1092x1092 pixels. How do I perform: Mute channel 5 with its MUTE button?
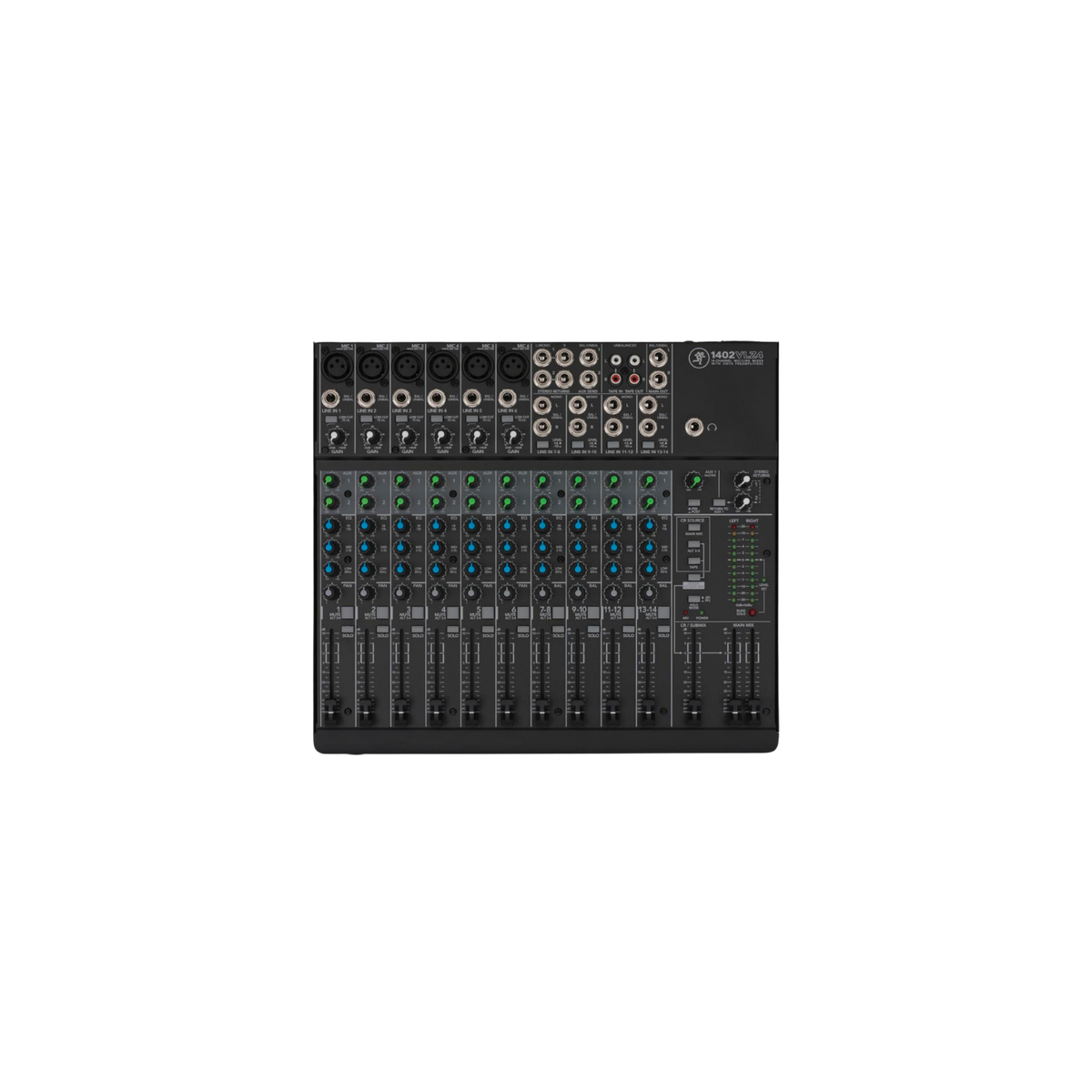[x=488, y=612]
